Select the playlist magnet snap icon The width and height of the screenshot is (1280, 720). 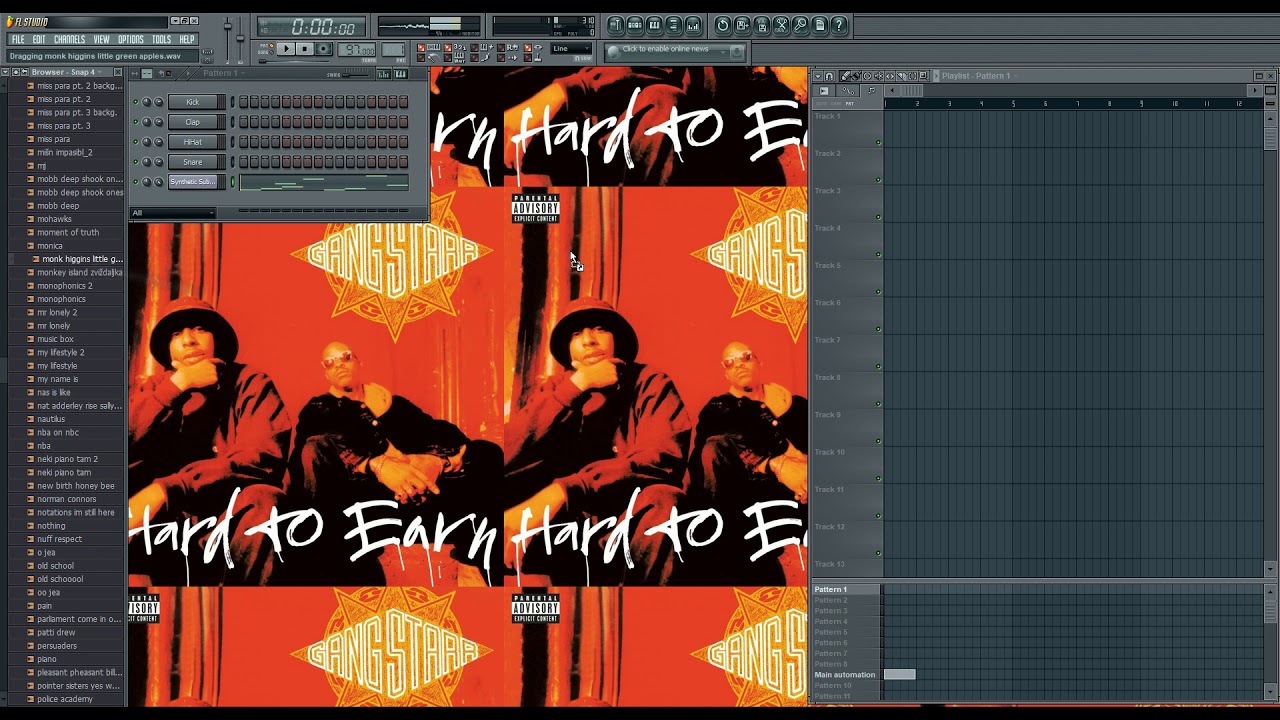829,76
